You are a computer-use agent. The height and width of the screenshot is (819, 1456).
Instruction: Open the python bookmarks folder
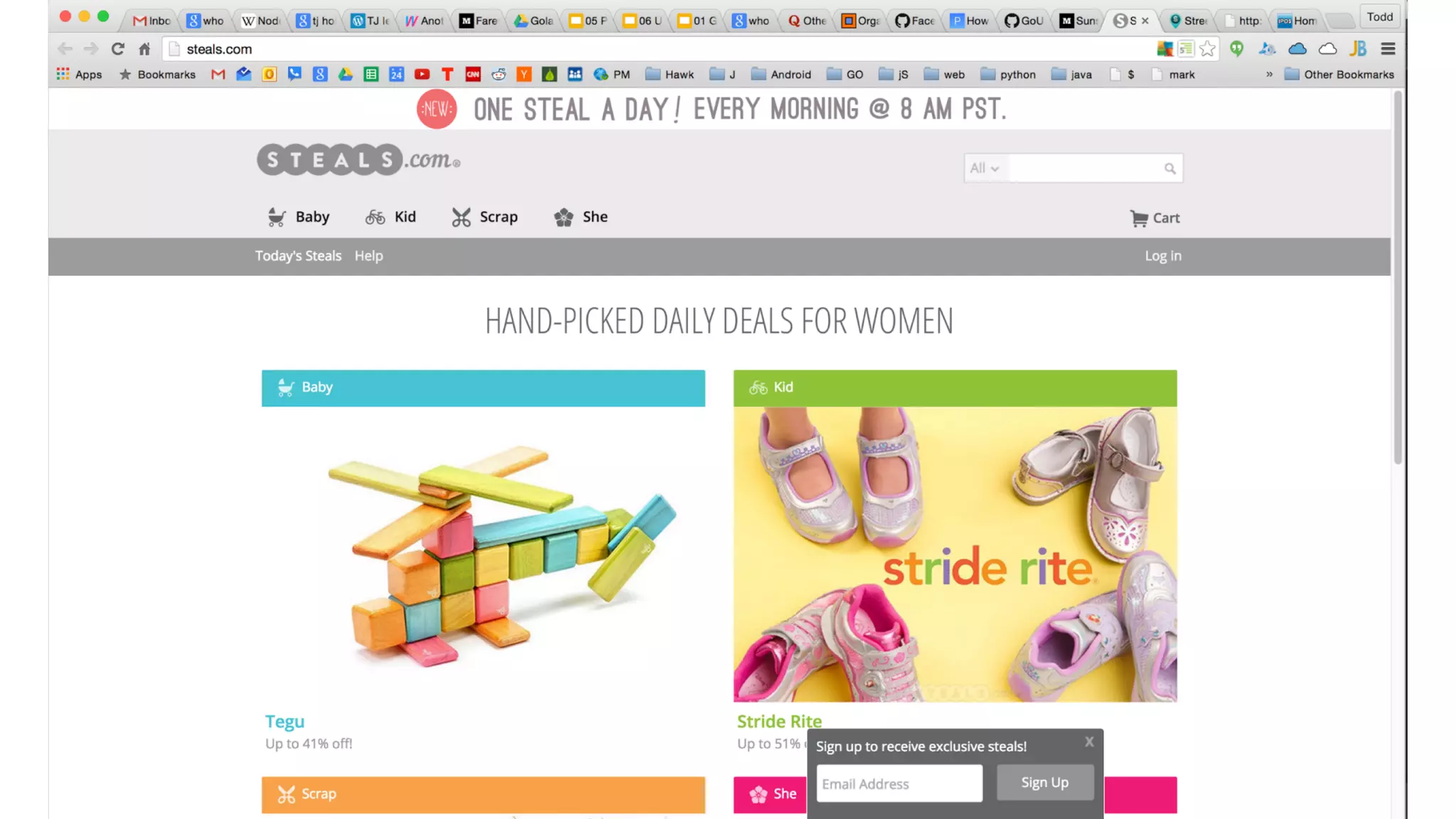click(1008, 75)
